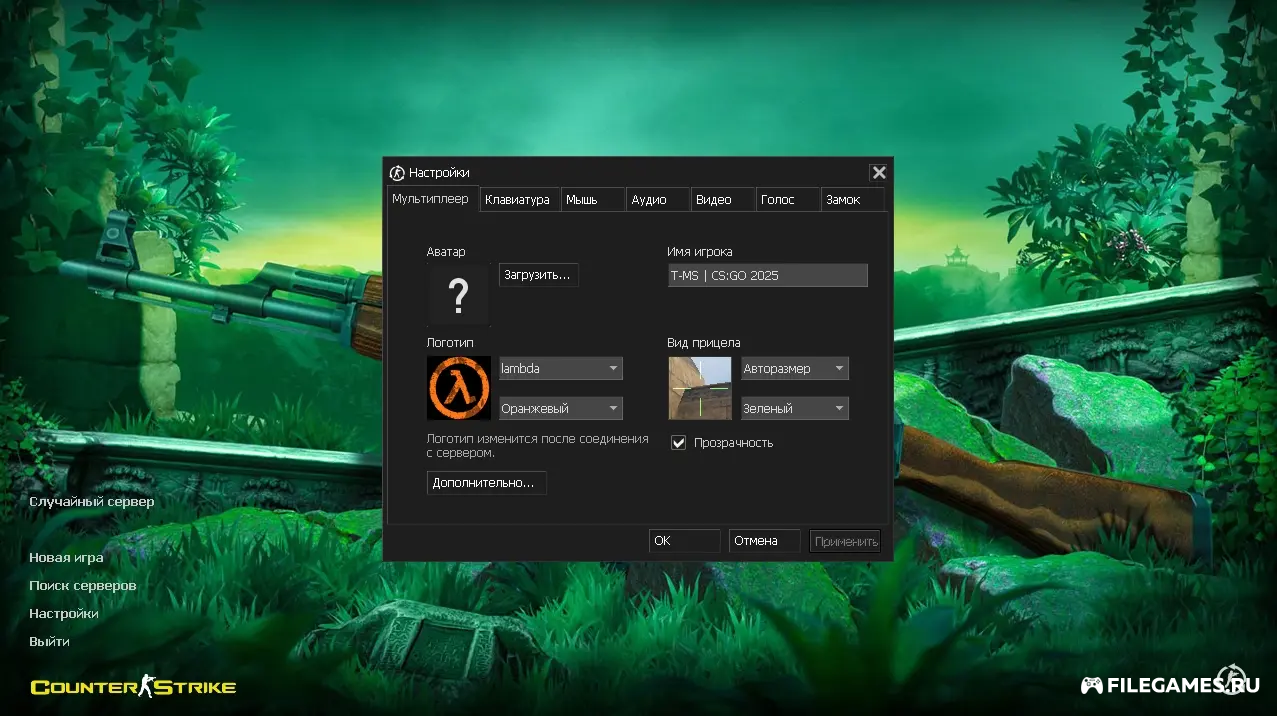
Task: Open the Замок tab
Action: point(853,200)
